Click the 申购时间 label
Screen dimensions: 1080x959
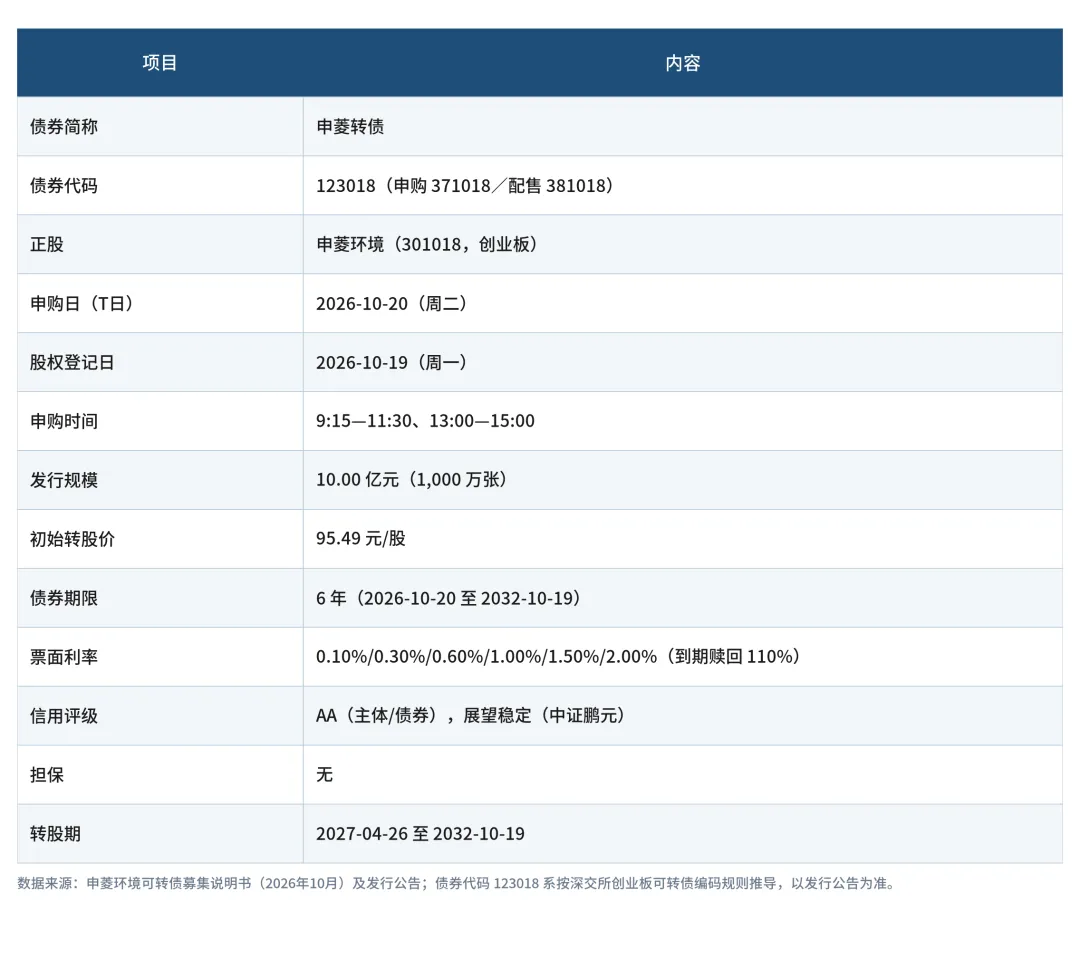pyautogui.click(x=63, y=421)
